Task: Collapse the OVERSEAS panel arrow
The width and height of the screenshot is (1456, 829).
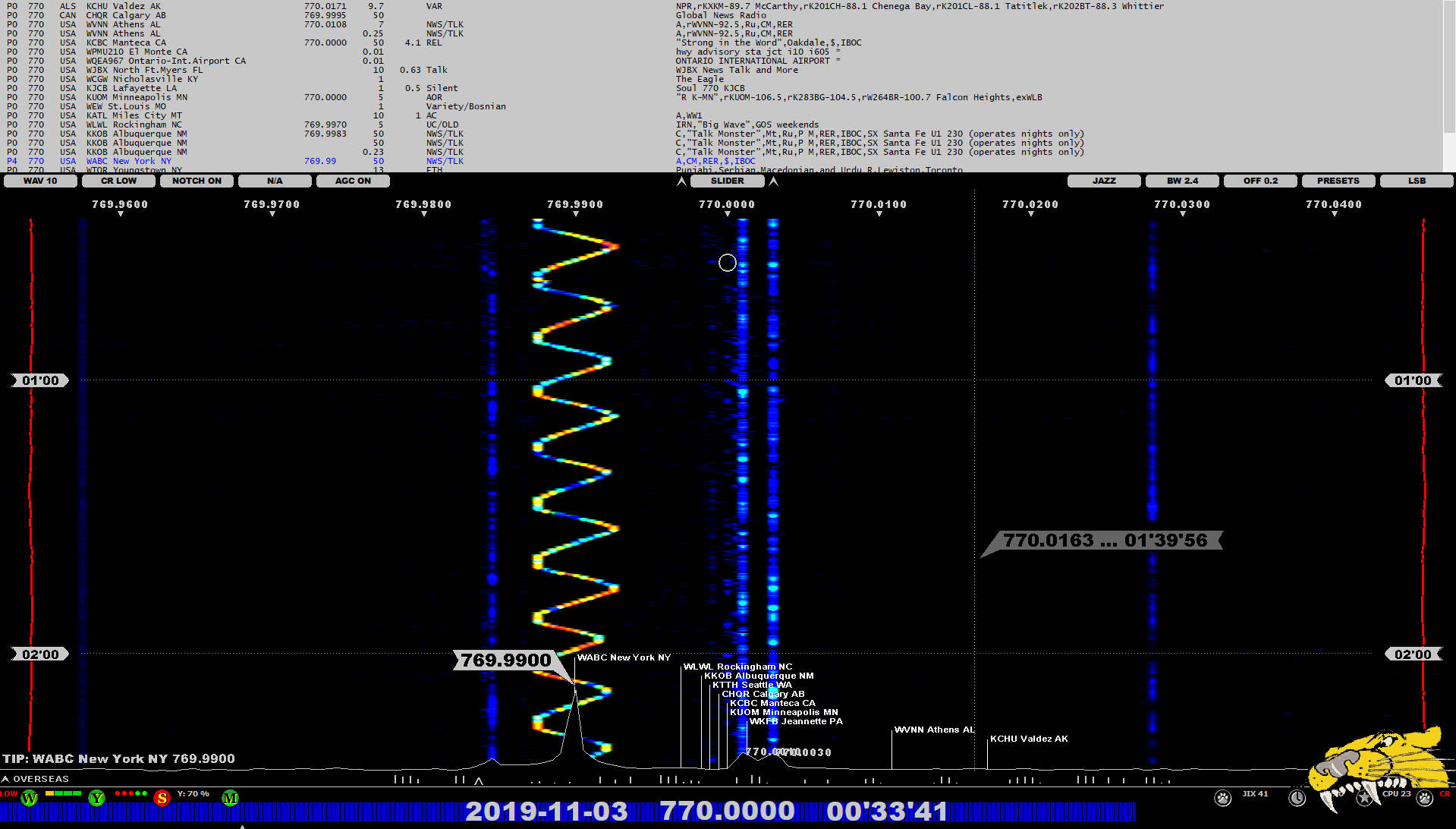Action: click(x=5, y=779)
